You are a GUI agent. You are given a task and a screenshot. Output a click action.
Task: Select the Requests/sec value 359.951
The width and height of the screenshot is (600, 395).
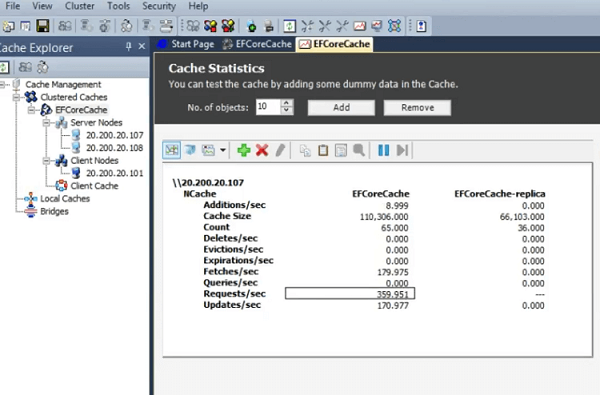[393, 294]
